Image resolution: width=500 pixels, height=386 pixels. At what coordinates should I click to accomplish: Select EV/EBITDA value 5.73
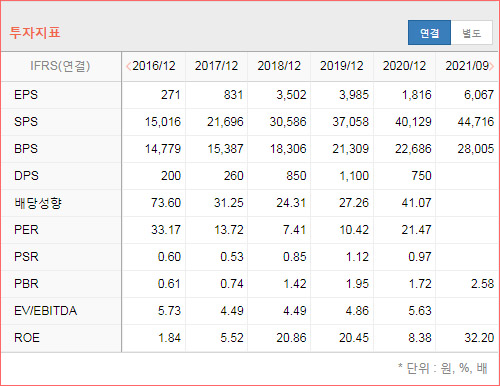(169, 311)
